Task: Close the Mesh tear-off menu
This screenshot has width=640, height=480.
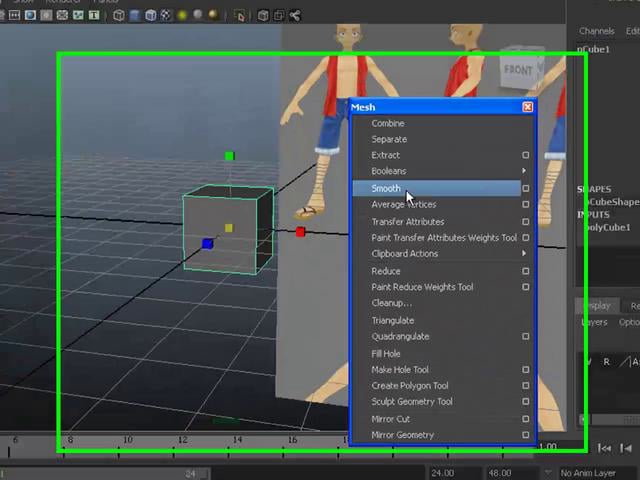Action: click(x=527, y=107)
